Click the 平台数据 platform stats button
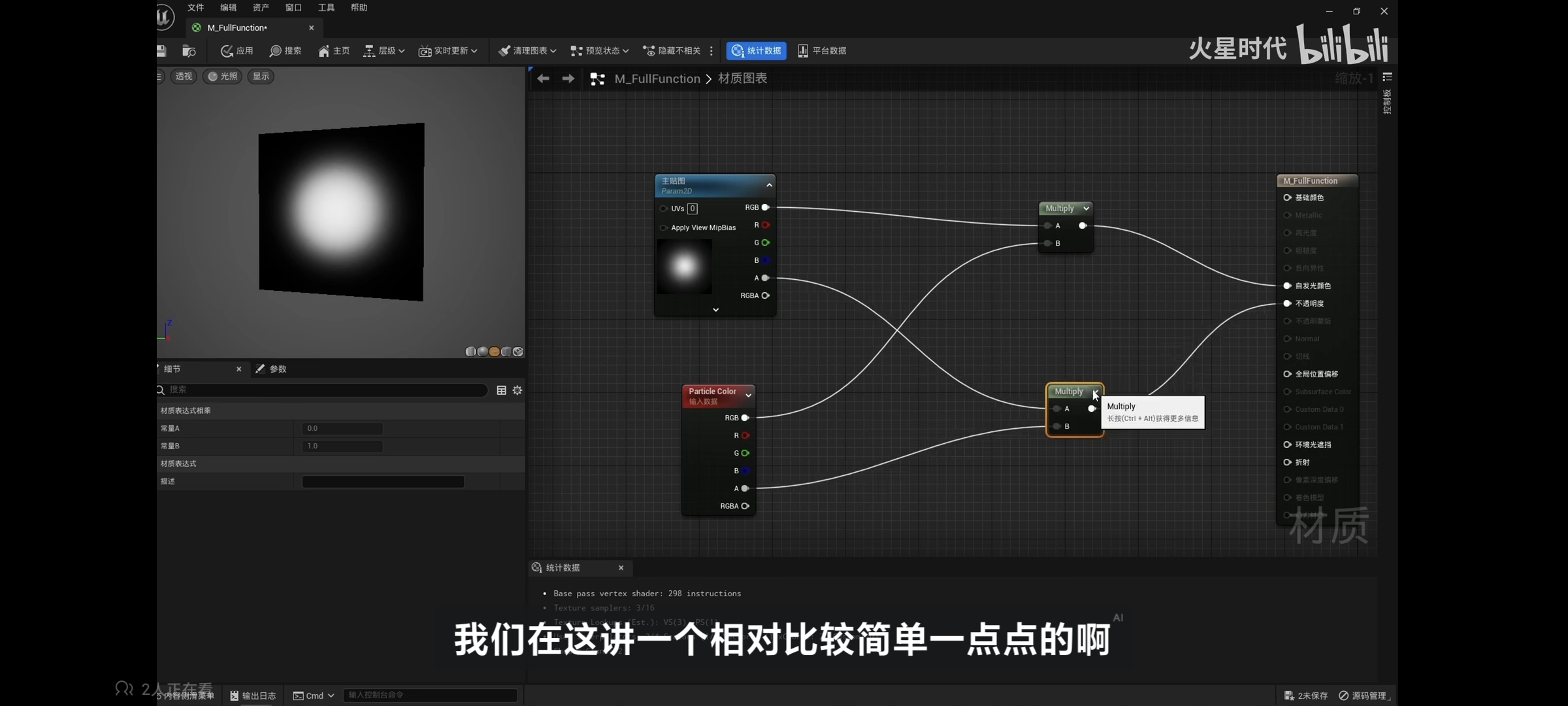The width and height of the screenshot is (1568, 706). click(822, 51)
